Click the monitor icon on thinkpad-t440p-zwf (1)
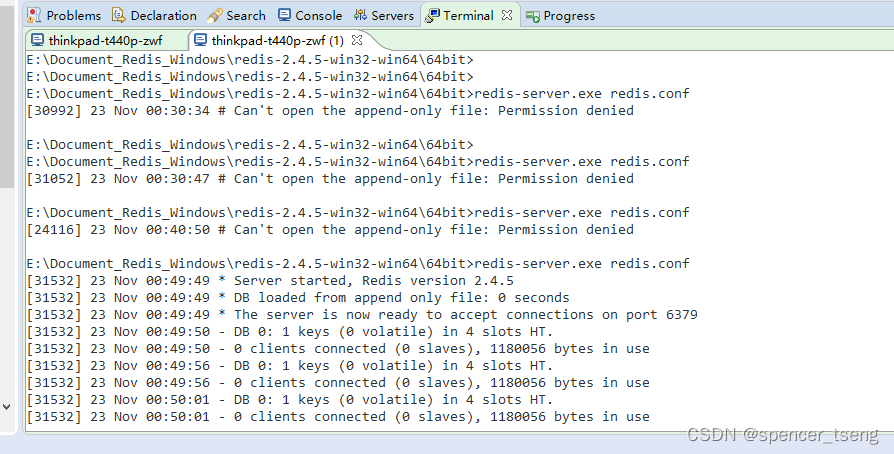 [200, 40]
